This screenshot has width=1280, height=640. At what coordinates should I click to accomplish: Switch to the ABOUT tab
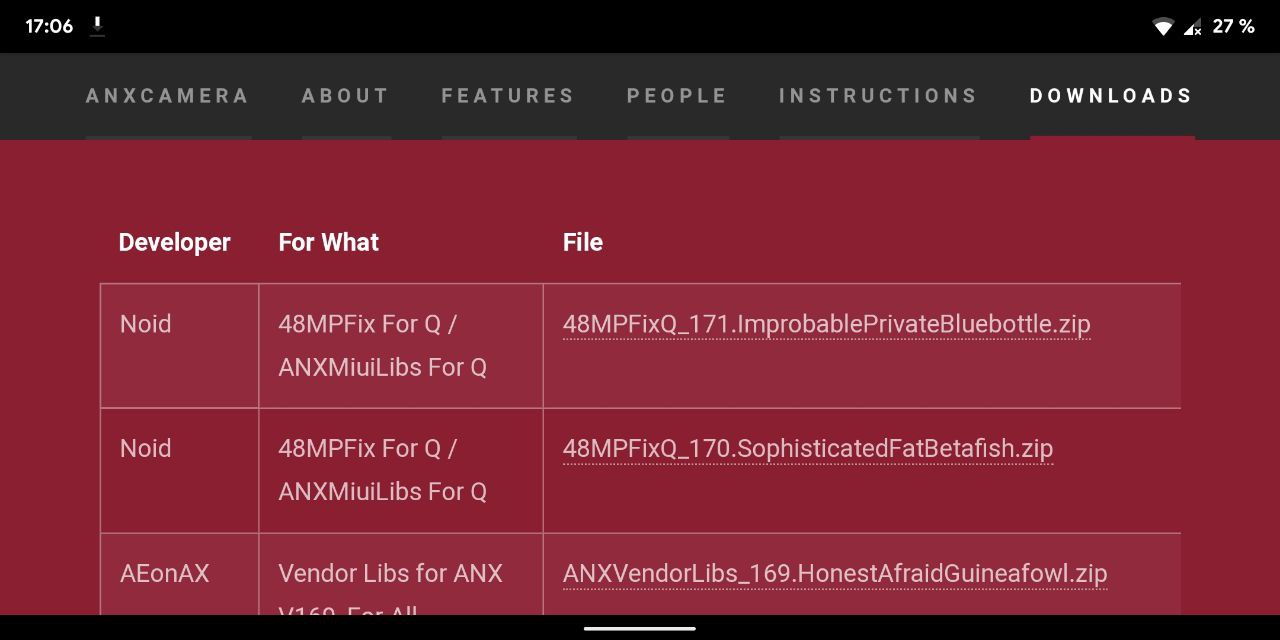click(x=345, y=96)
